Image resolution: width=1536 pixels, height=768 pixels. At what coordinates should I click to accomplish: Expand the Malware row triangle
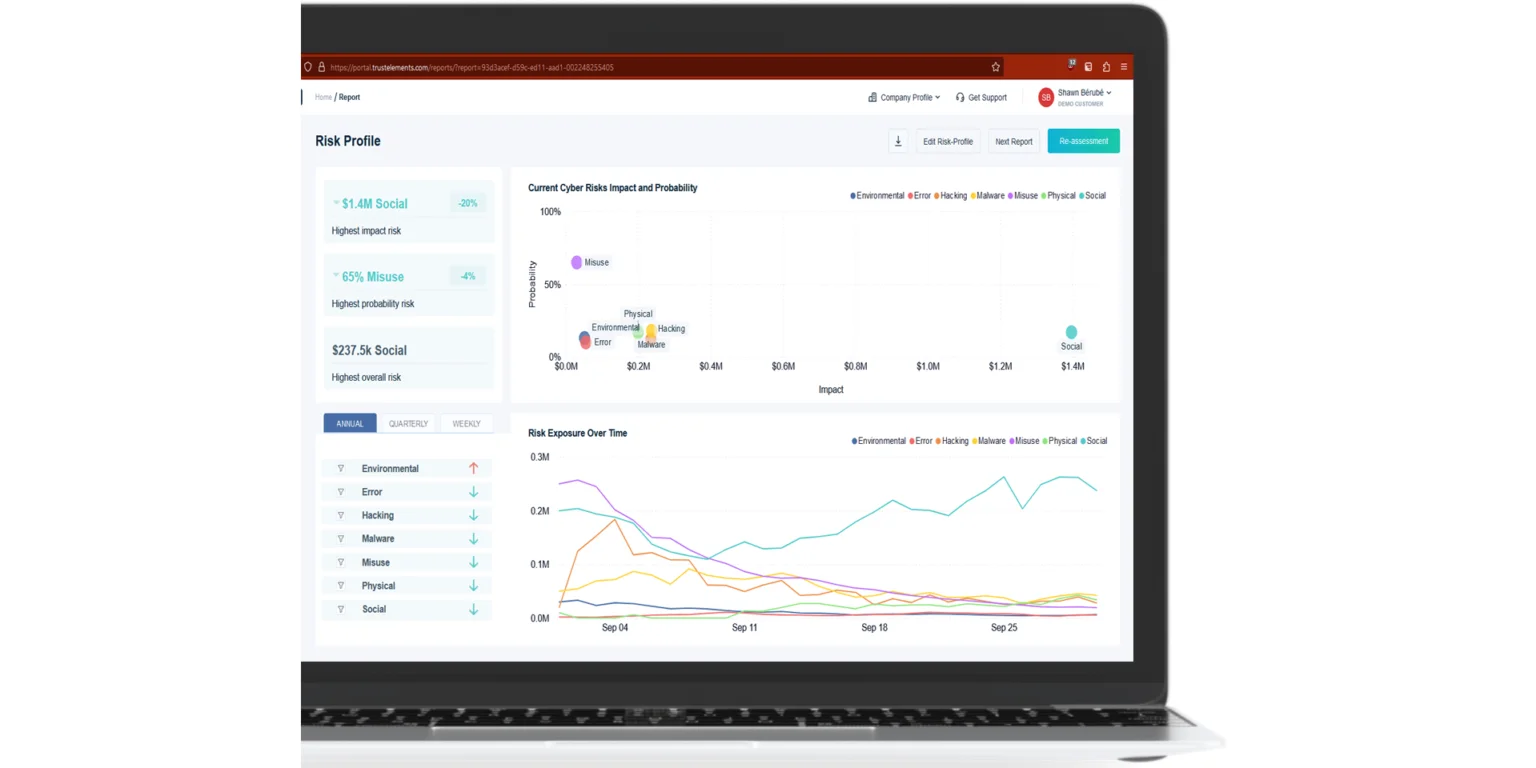[x=340, y=539]
